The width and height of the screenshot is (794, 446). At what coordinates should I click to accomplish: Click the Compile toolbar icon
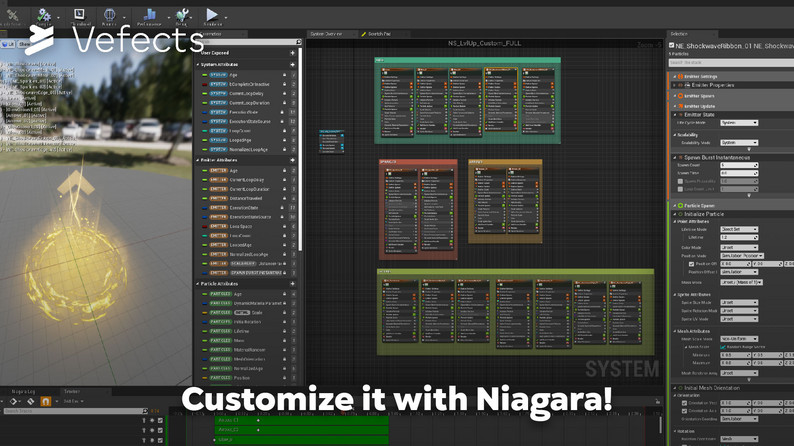click(x=45, y=16)
